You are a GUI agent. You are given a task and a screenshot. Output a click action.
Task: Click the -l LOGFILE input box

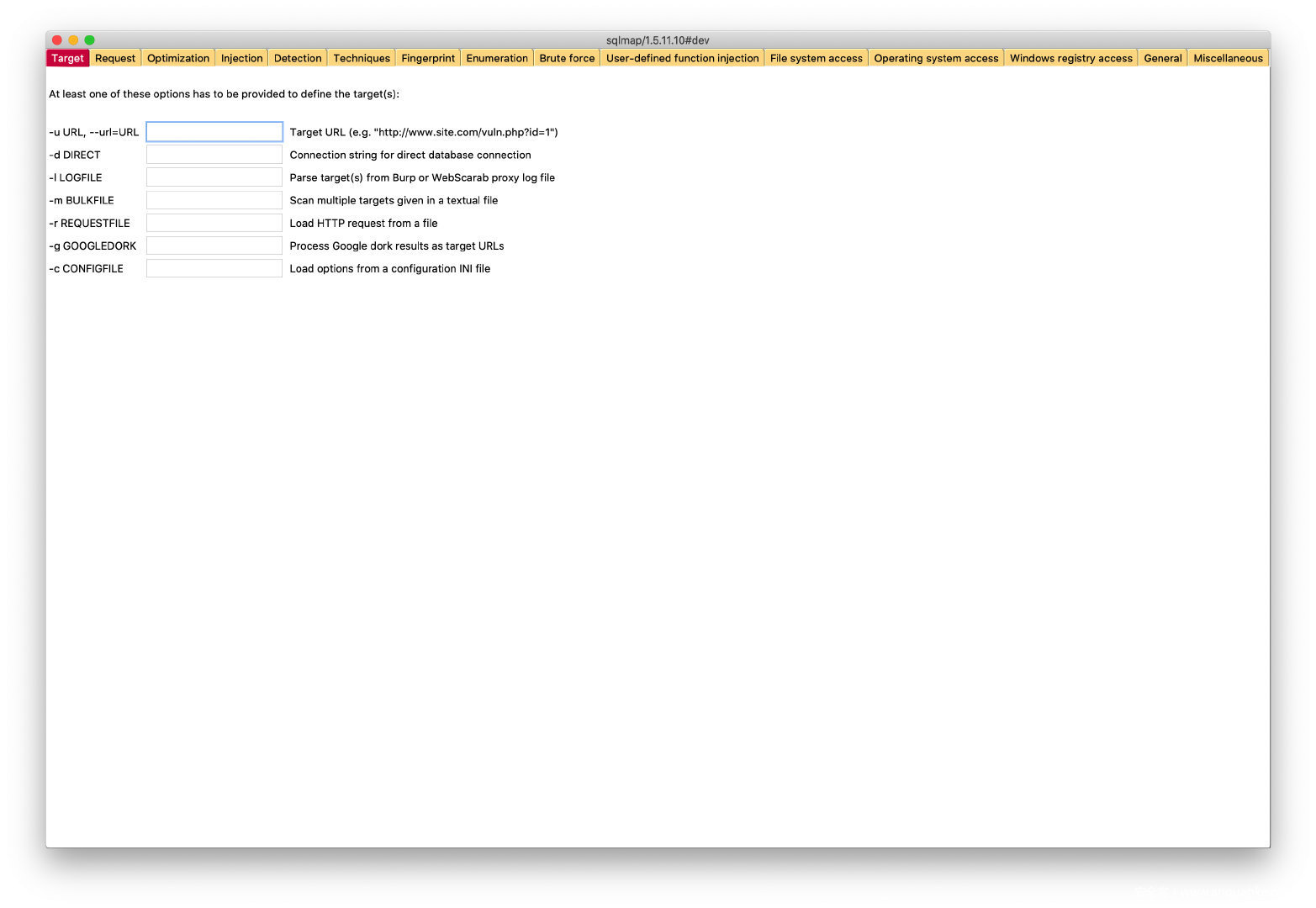(x=214, y=177)
